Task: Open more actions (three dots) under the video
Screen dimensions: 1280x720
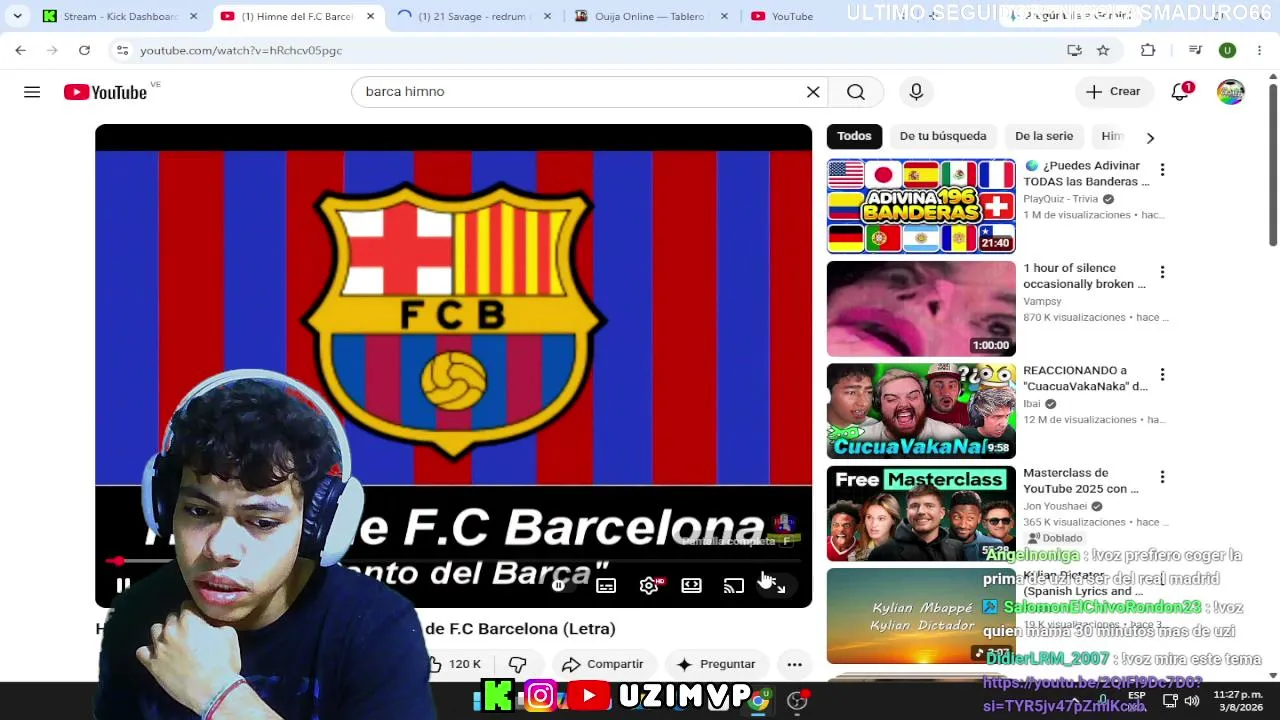Action: (x=794, y=664)
